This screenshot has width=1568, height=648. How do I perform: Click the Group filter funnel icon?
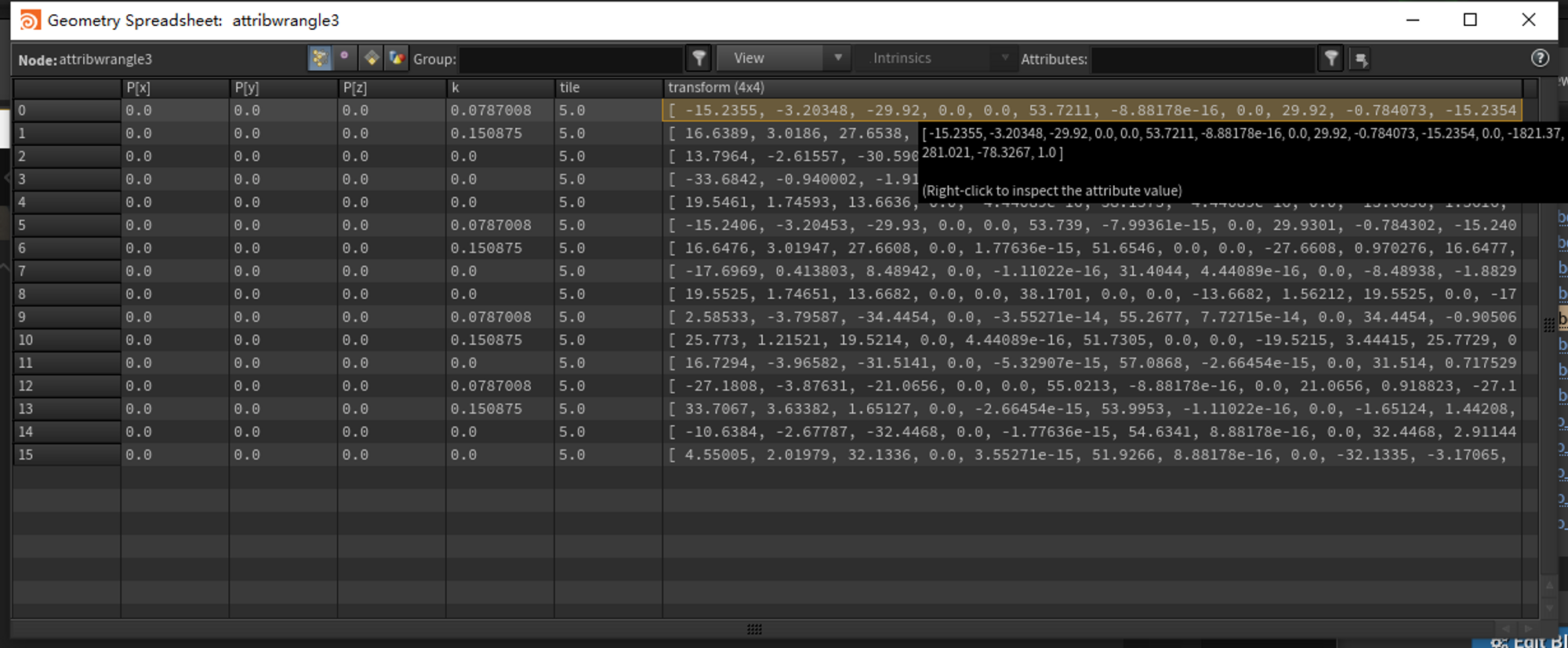coord(699,59)
